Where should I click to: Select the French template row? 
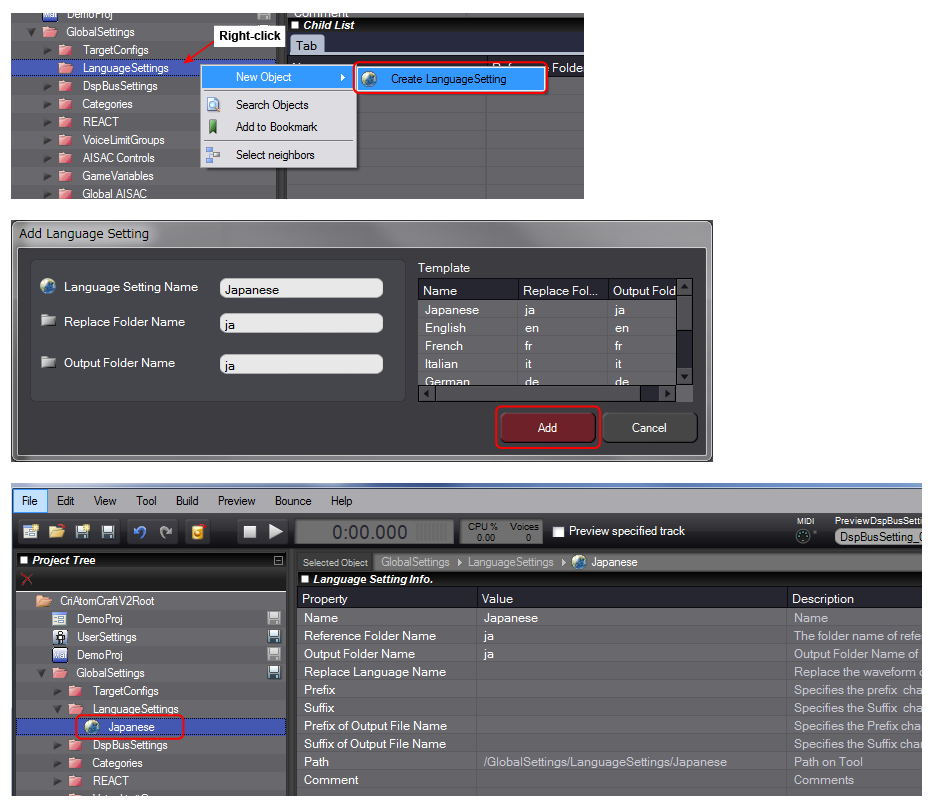click(x=547, y=346)
